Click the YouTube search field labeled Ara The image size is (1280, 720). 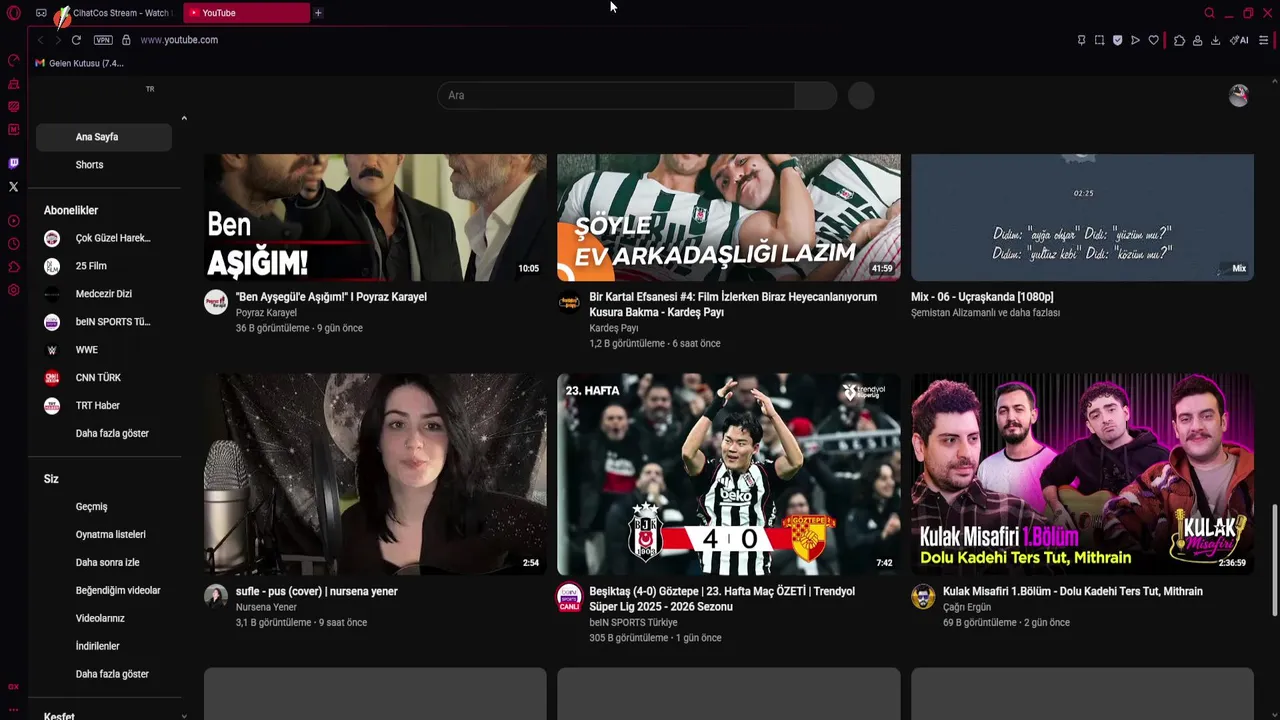(616, 96)
